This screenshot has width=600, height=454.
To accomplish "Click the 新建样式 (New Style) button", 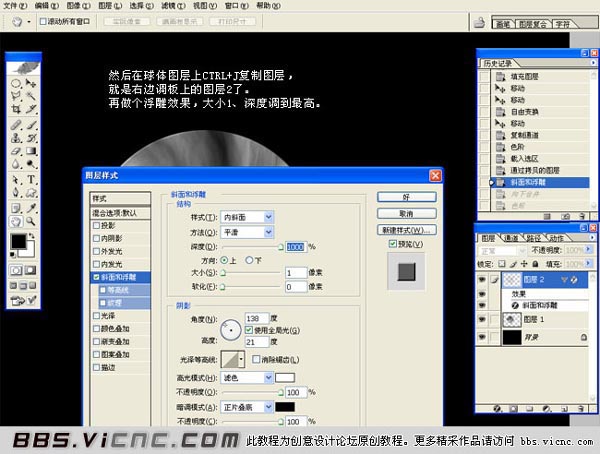I will coord(405,230).
